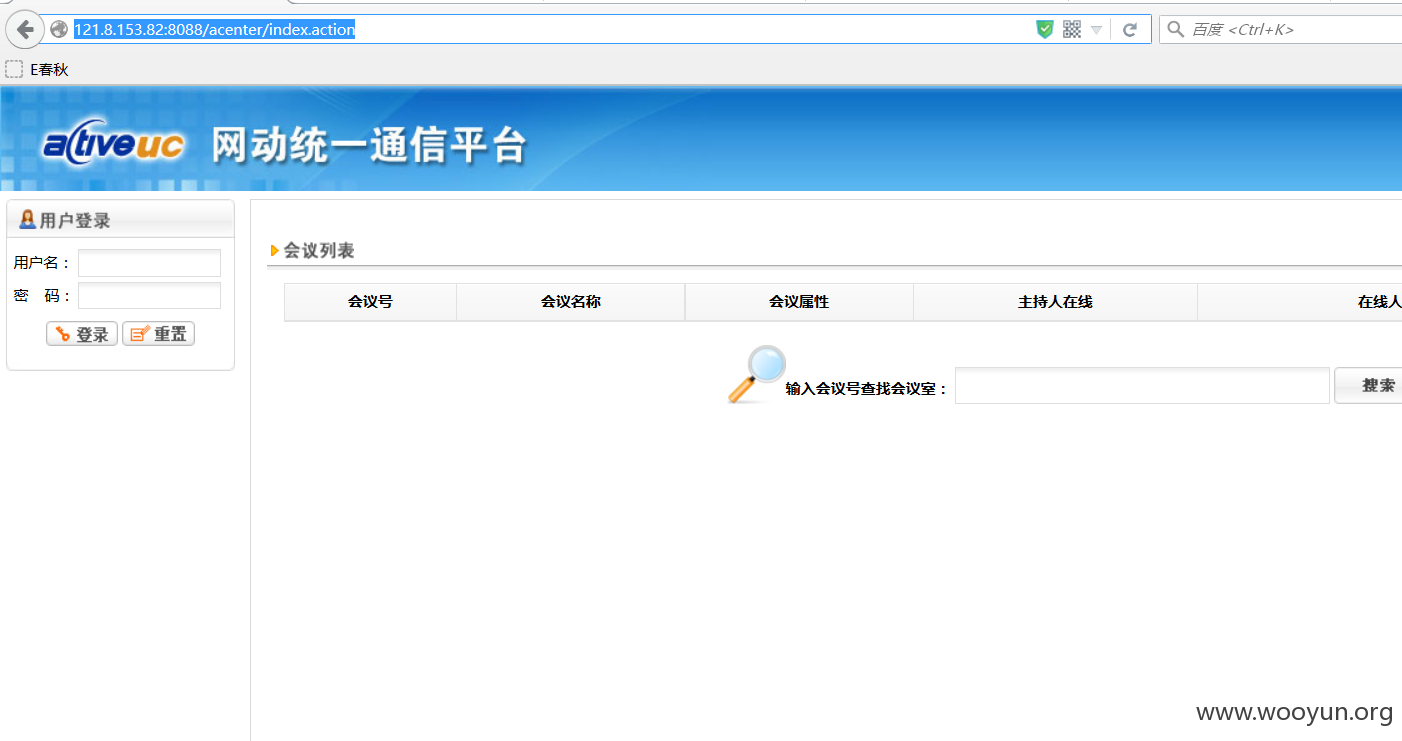Go back with the browser back arrow
Image resolution: width=1402 pixels, height=741 pixels.
tap(25, 29)
